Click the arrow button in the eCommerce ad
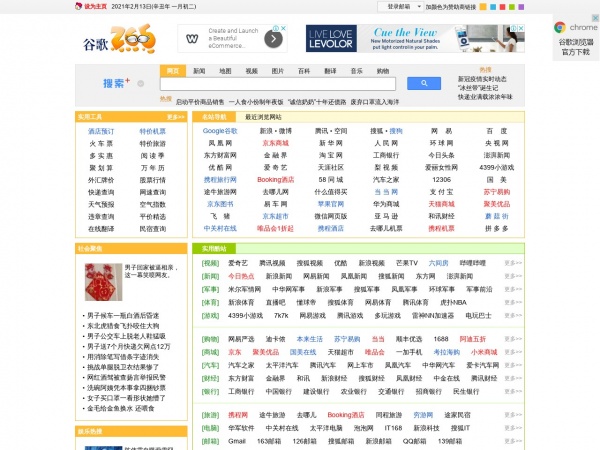Image resolution: width=600 pixels, height=450 pixels. (x=273, y=39)
